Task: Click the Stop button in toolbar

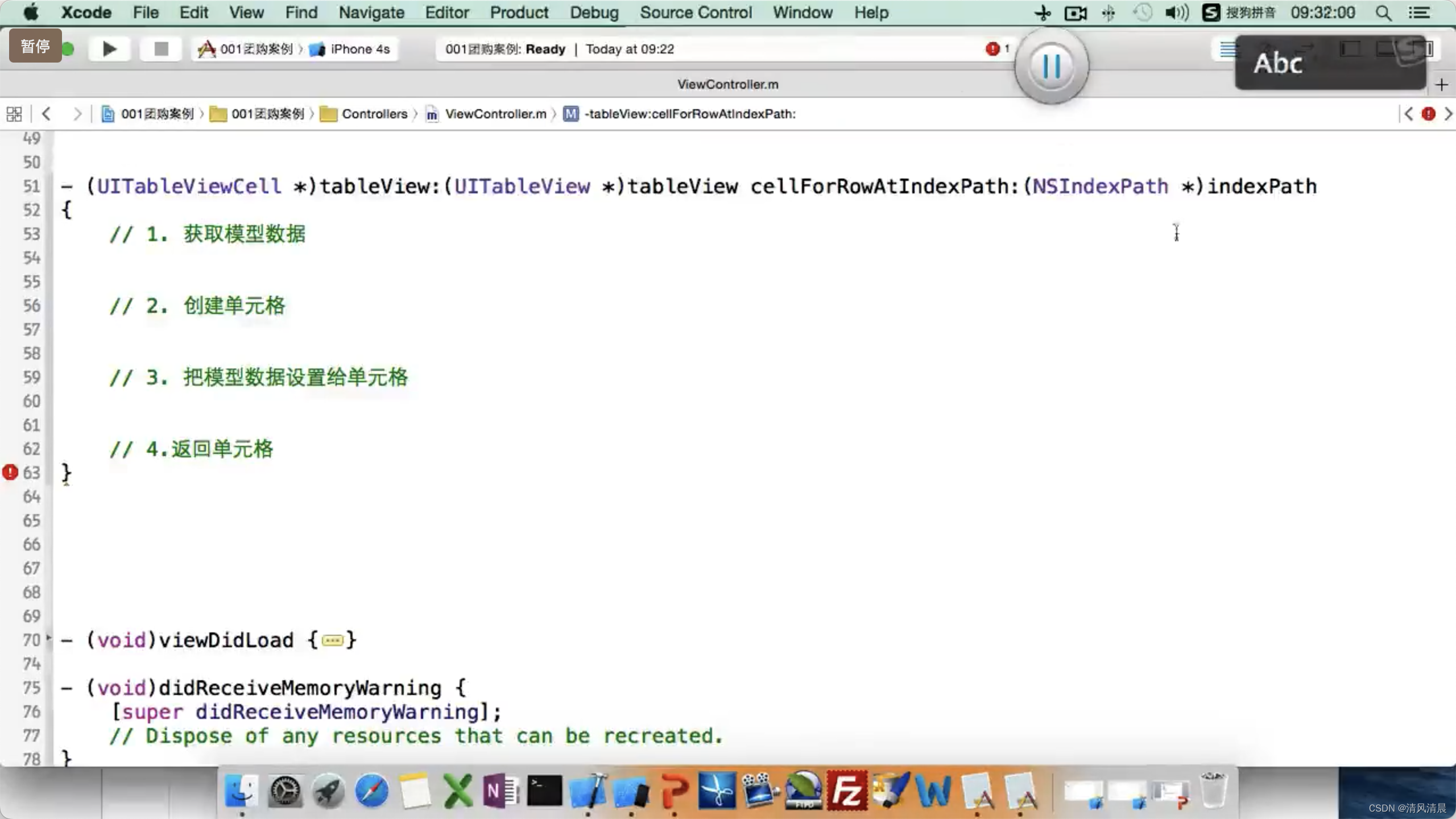Action: point(162,49)
